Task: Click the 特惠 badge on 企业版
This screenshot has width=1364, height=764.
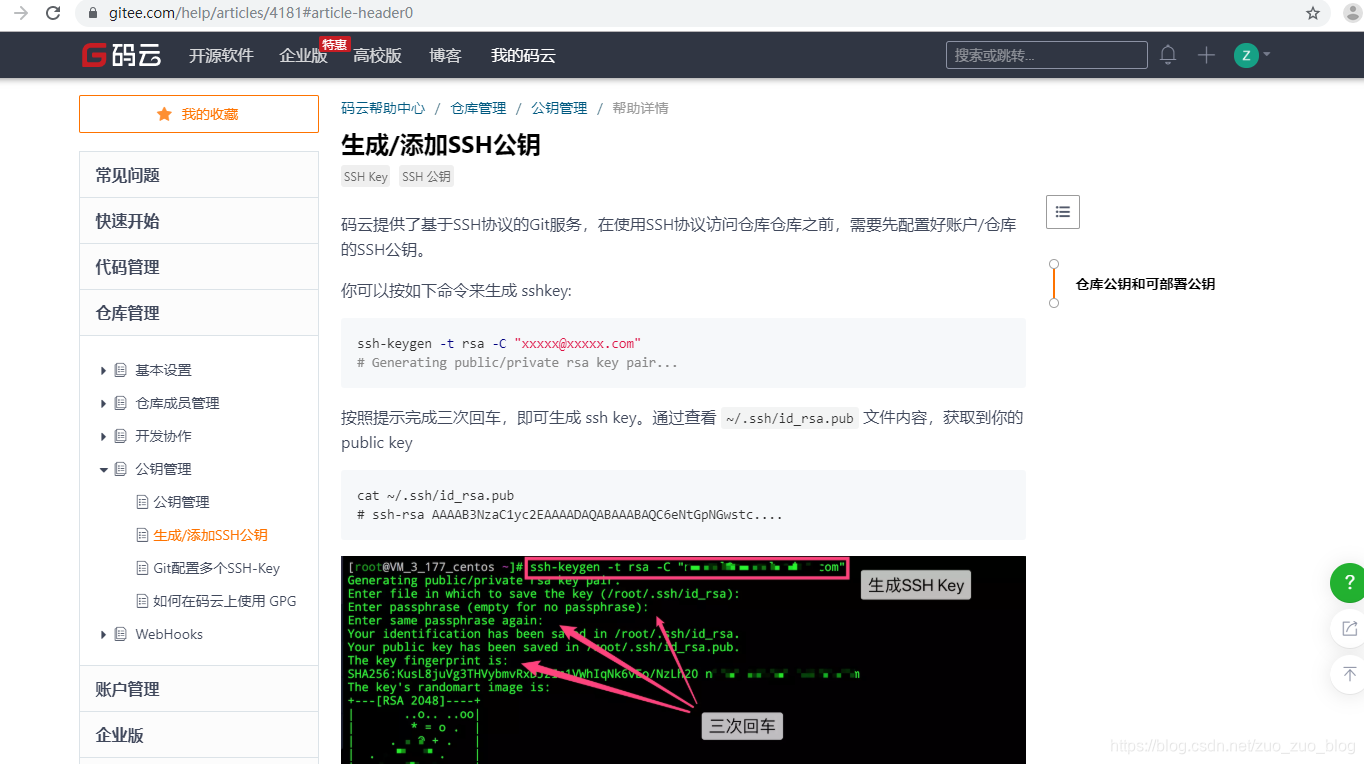Action: point(334,44)
